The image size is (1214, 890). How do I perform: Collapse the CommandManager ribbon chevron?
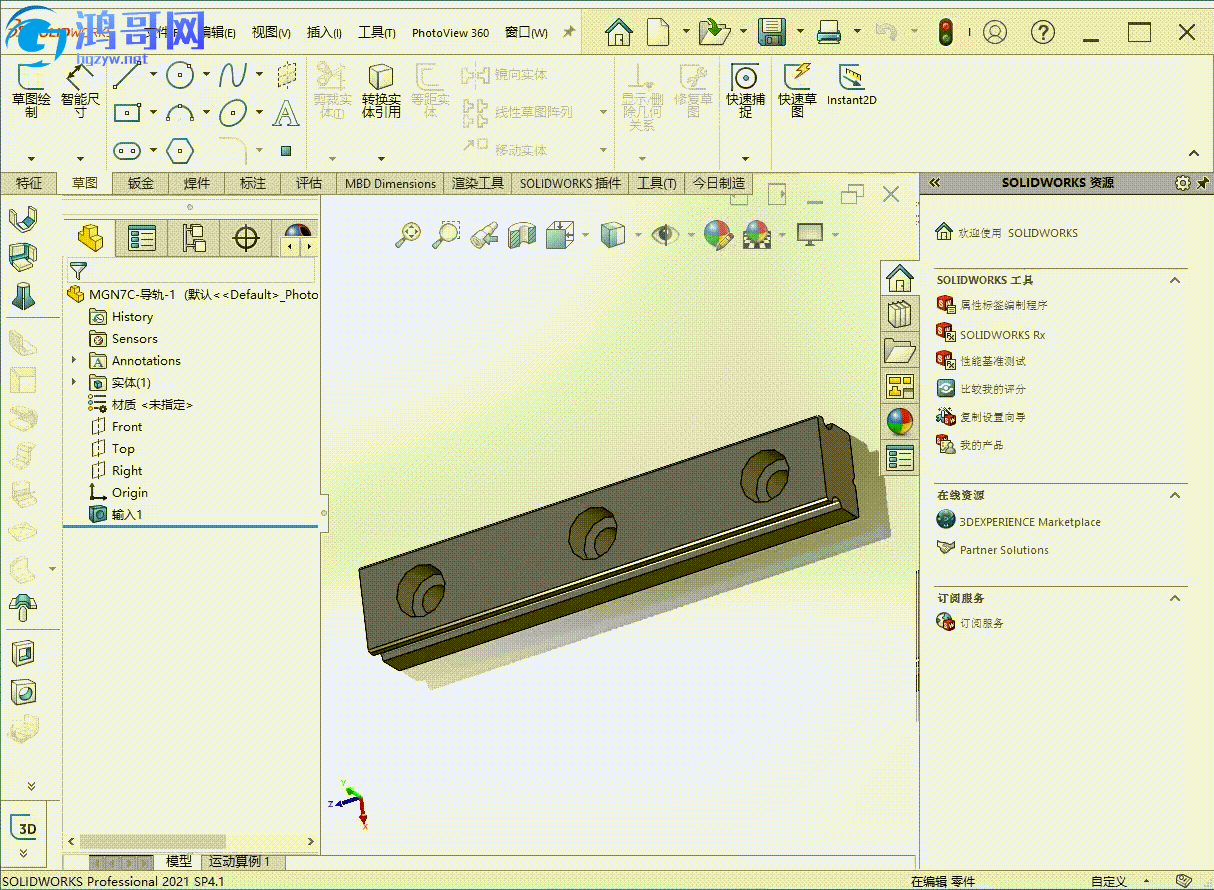click(1194, 154)
